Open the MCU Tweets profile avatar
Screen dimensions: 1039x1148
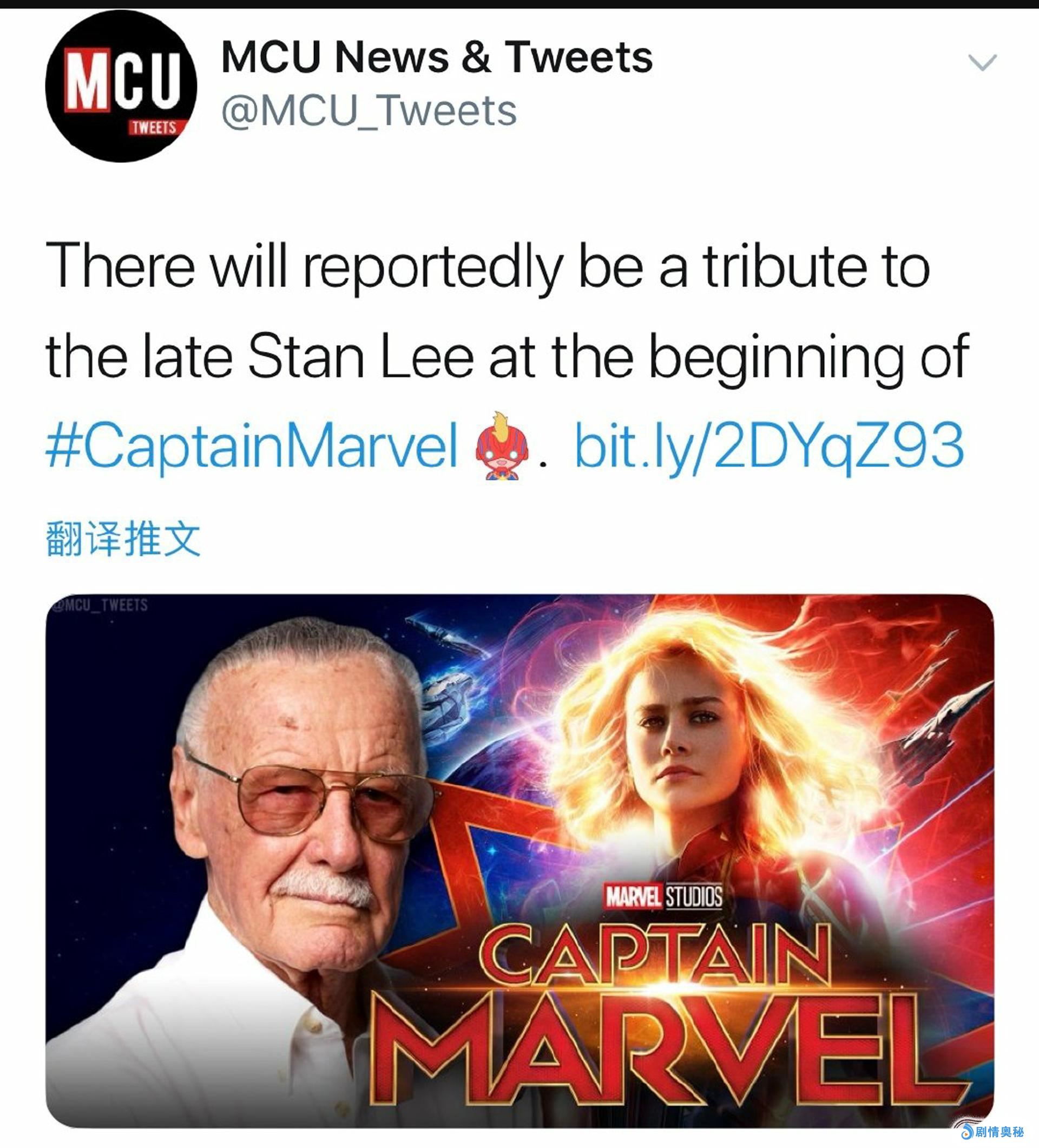coord(121,86)
